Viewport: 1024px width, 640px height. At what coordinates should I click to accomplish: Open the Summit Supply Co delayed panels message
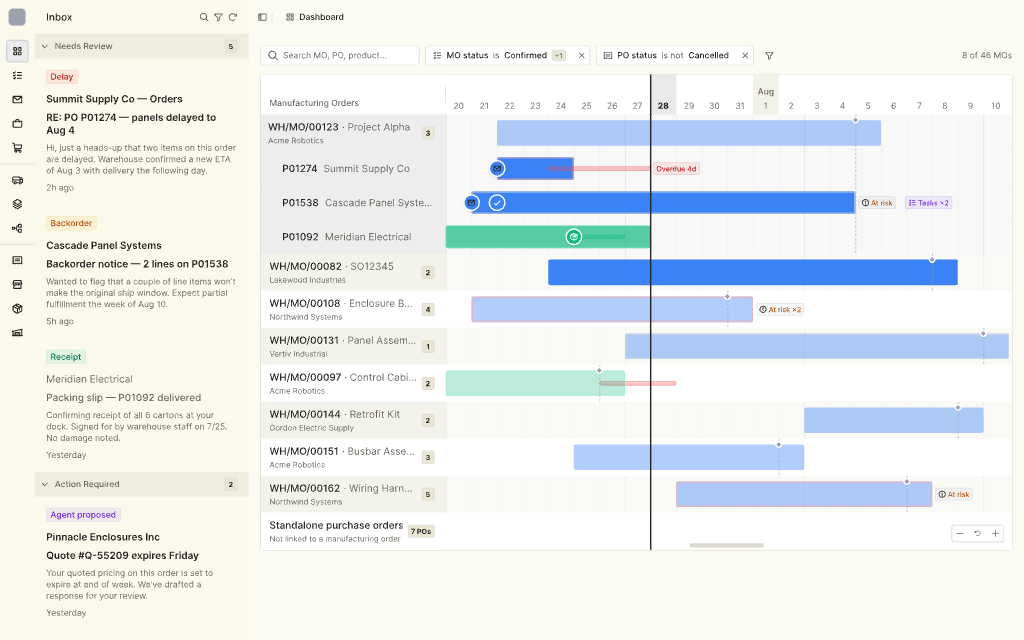142,132
